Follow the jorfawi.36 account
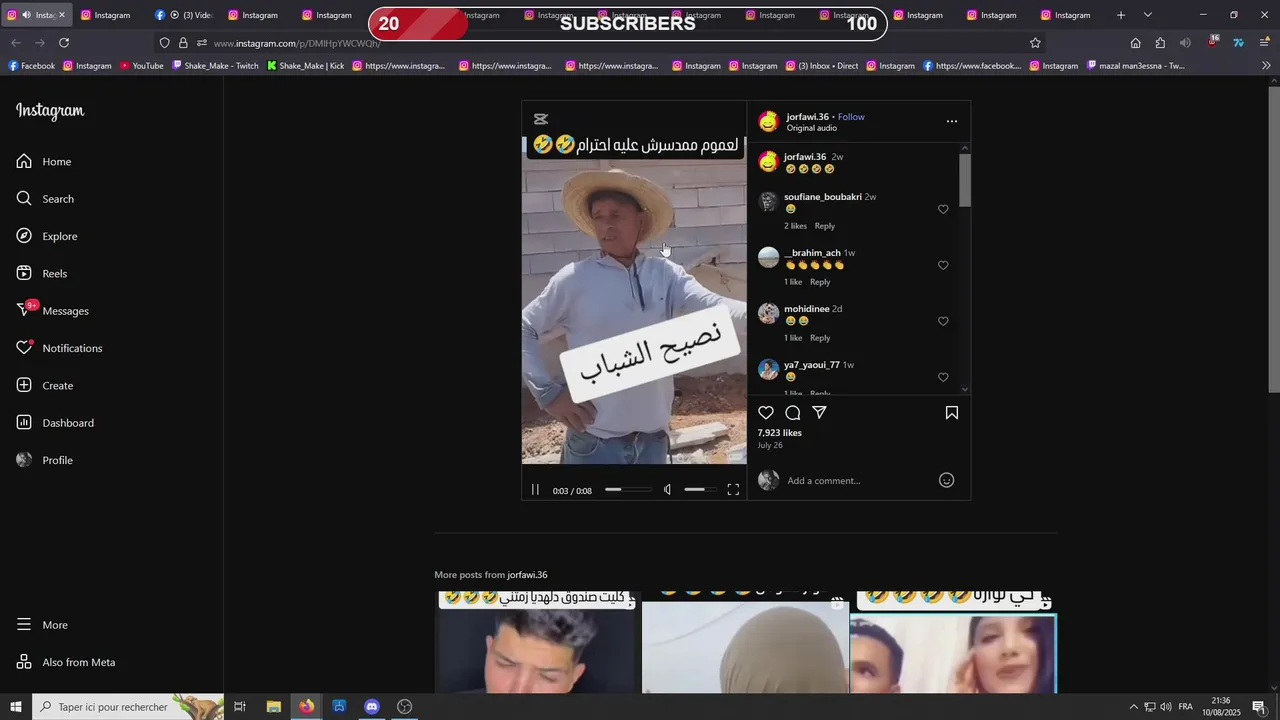Viewport: 1280px width, 720px height. [851, 117]
